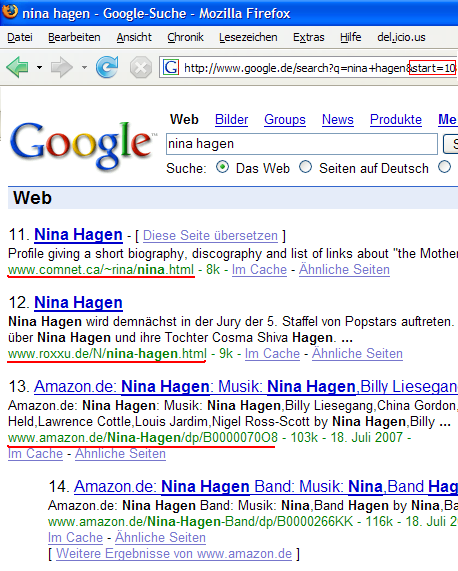Click the search box containing nina hagen
458x571 pixels.
(x=302, y=144)
